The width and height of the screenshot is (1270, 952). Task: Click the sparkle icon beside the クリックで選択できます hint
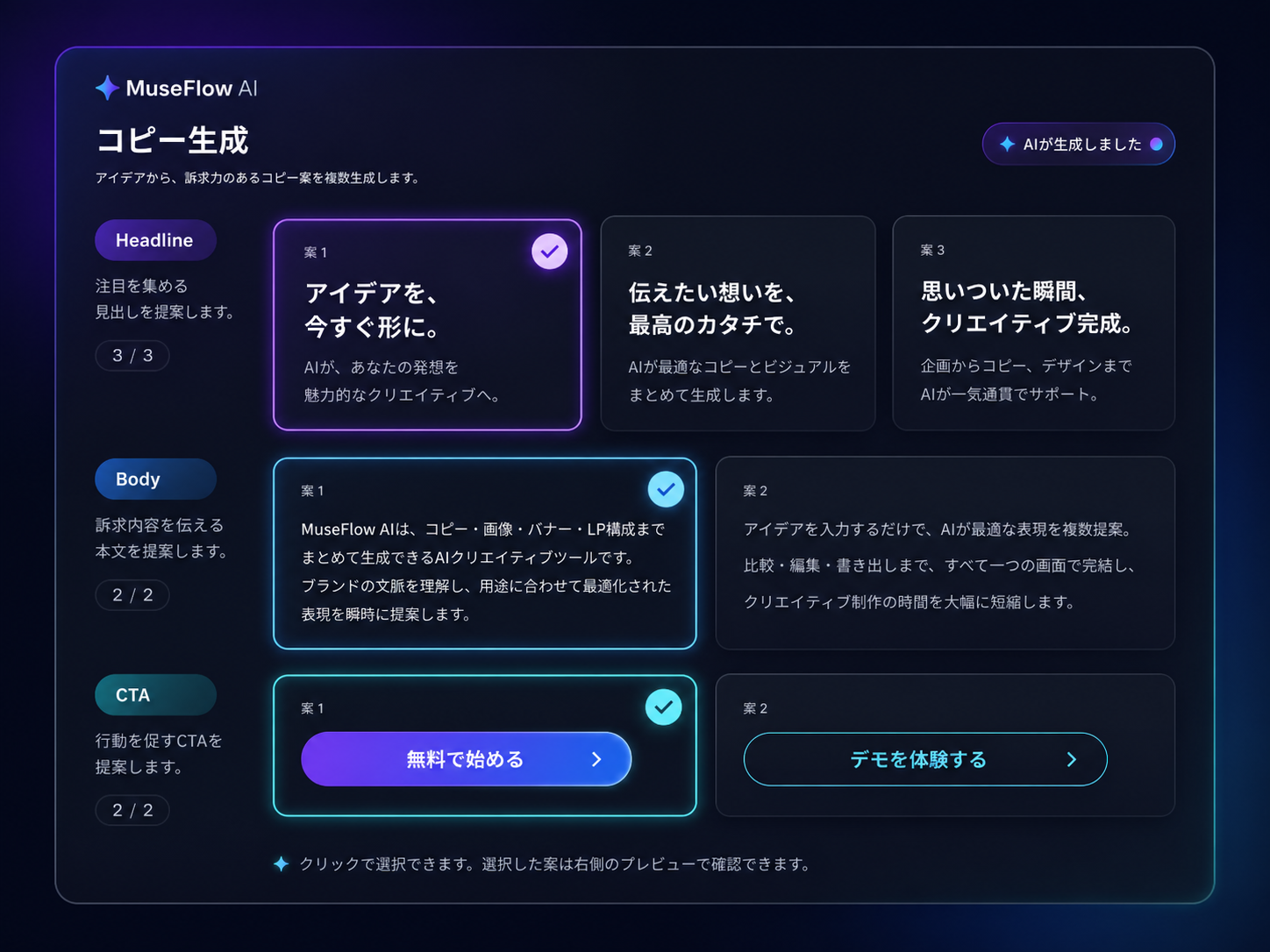[281, 864]
